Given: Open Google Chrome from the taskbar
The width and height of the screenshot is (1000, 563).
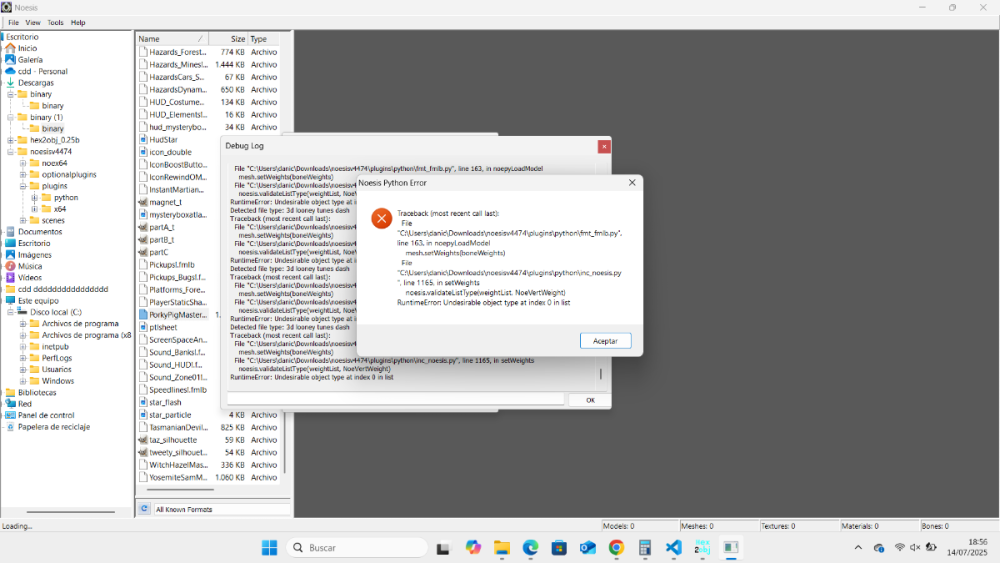Looking at the screenshot, I should 616,548.
